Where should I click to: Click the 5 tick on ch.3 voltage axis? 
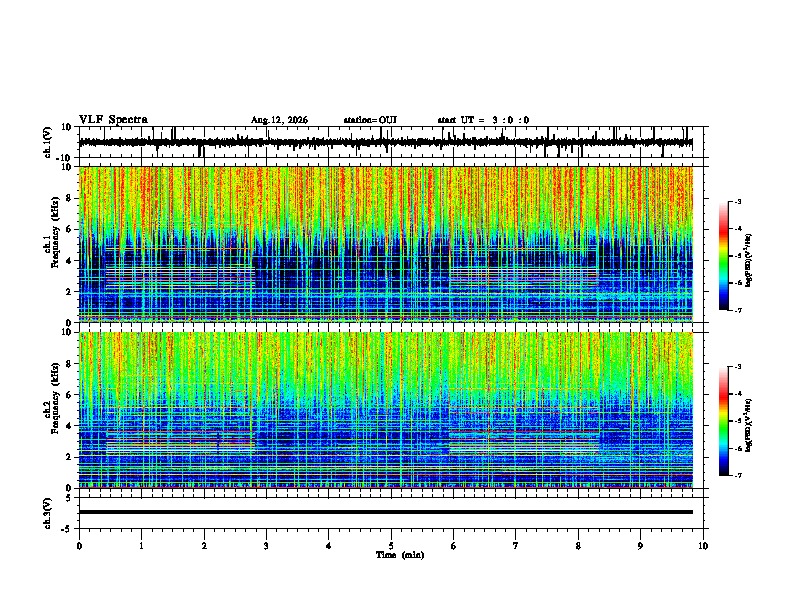70,497
